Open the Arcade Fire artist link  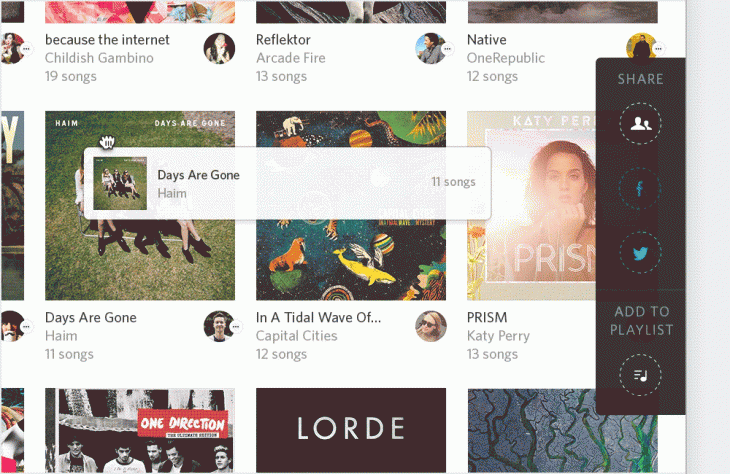(x=291, y=58)
